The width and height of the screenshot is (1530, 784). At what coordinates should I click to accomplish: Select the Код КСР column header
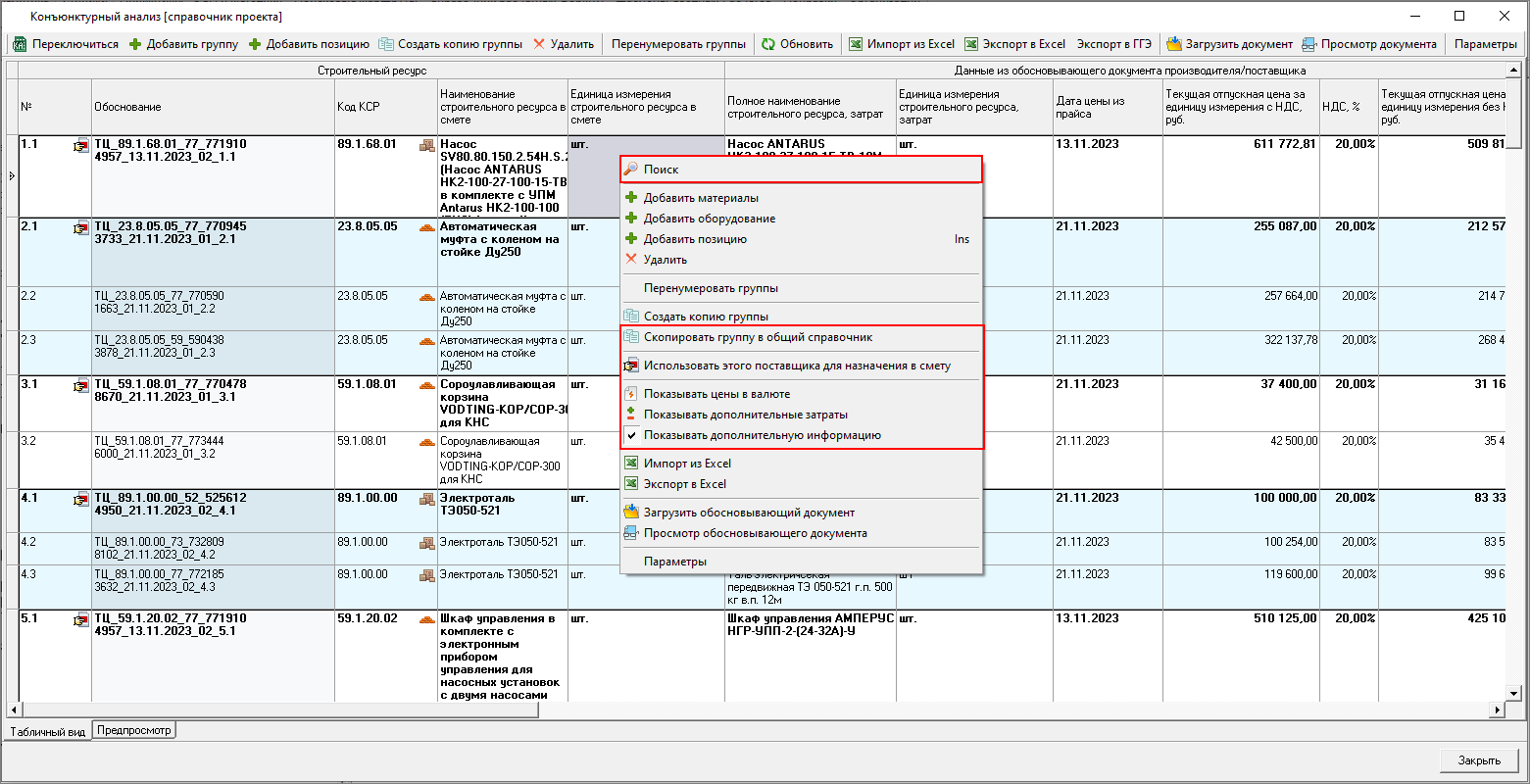pos(359,107)
